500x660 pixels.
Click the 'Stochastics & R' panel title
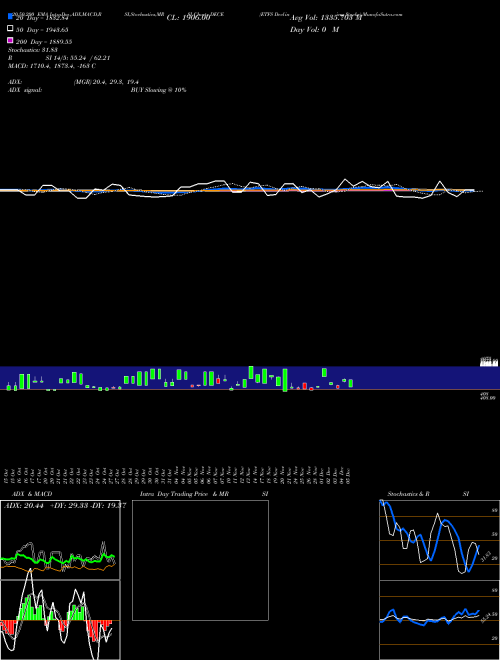point(408,494)
